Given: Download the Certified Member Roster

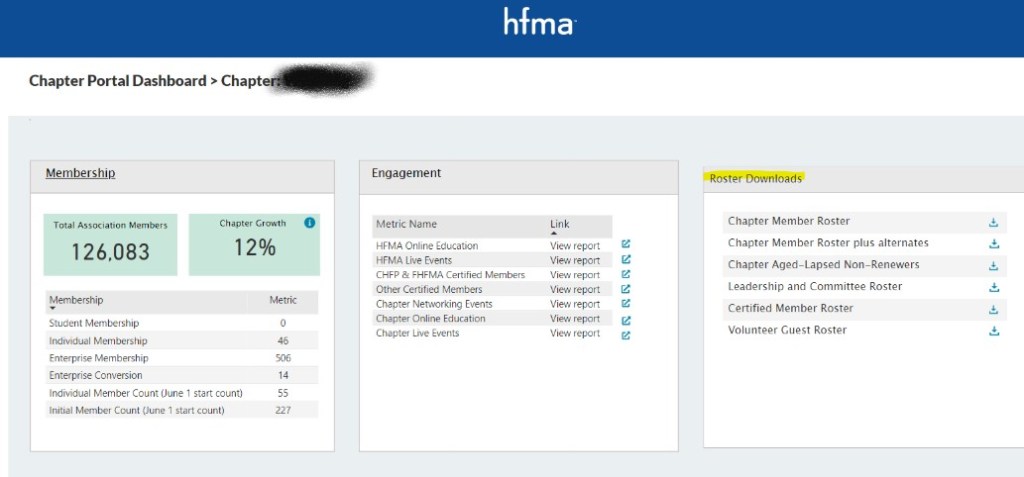Looking at the screenshot, I should [993, 309].
